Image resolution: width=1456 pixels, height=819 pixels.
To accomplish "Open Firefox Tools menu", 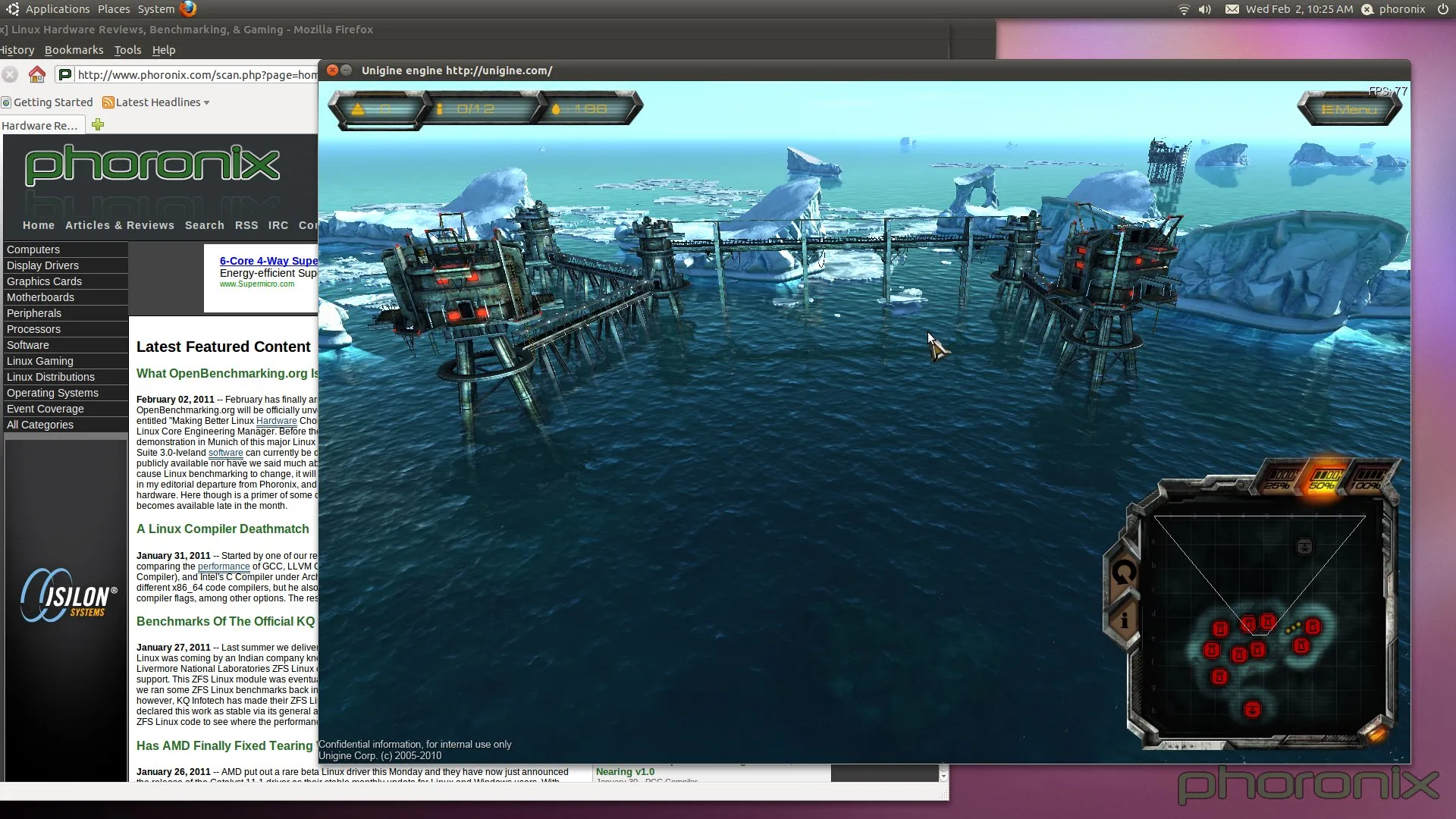I will point(127,50).
